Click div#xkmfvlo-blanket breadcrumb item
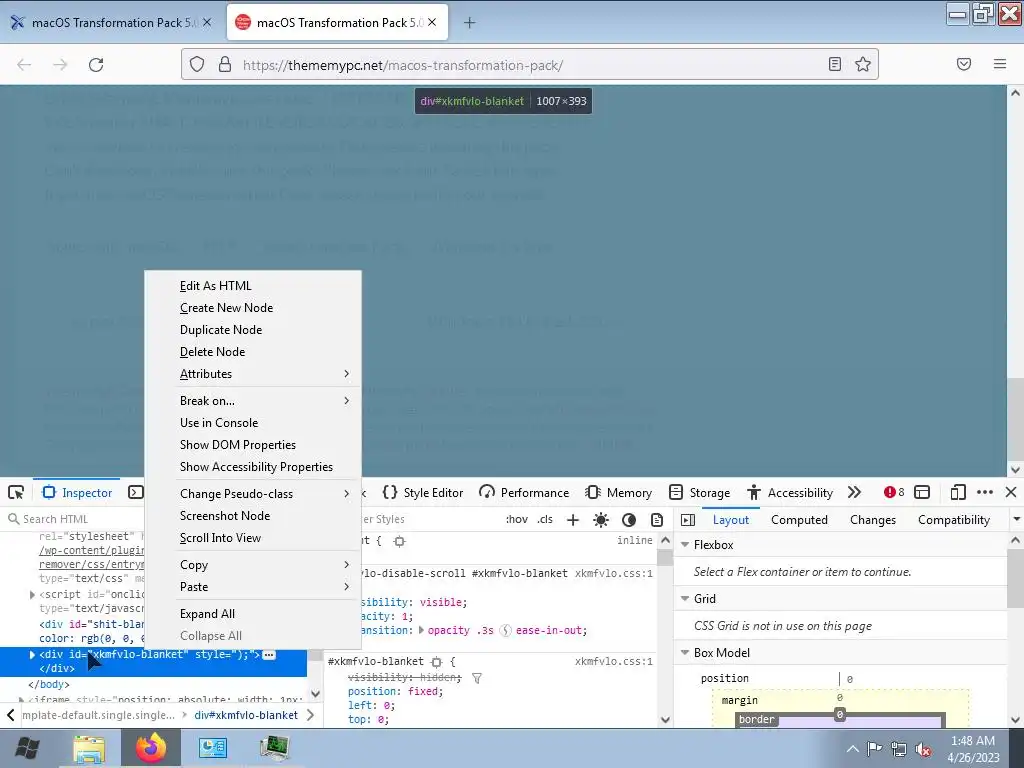The image size is (1024, 768). click(246, 715)
